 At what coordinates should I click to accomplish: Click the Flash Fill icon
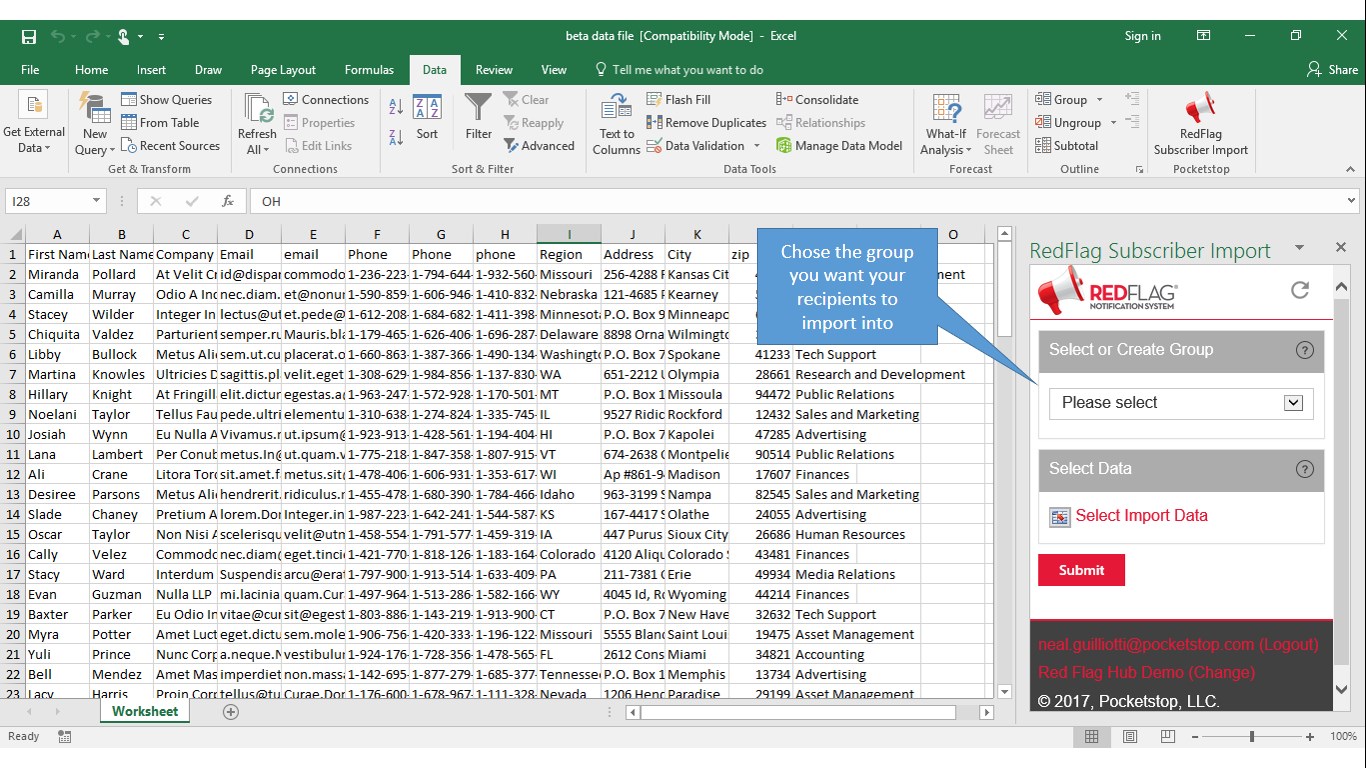pyautogui.click(x=655, y=100)
